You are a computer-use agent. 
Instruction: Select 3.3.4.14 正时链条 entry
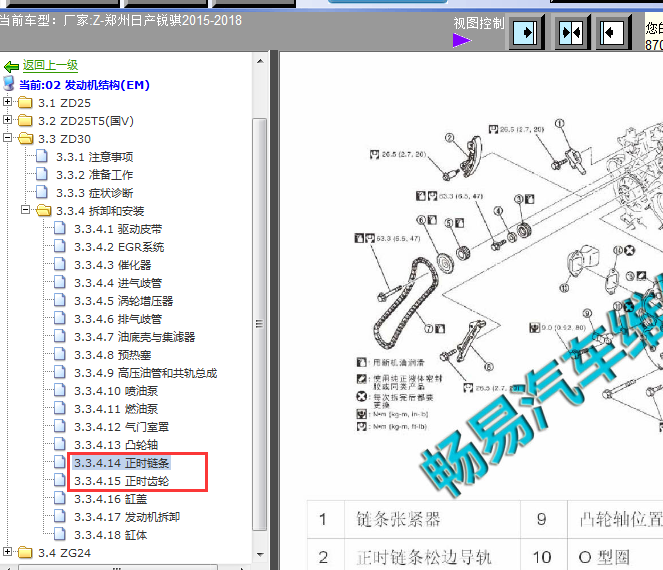[x=121, y=463]
